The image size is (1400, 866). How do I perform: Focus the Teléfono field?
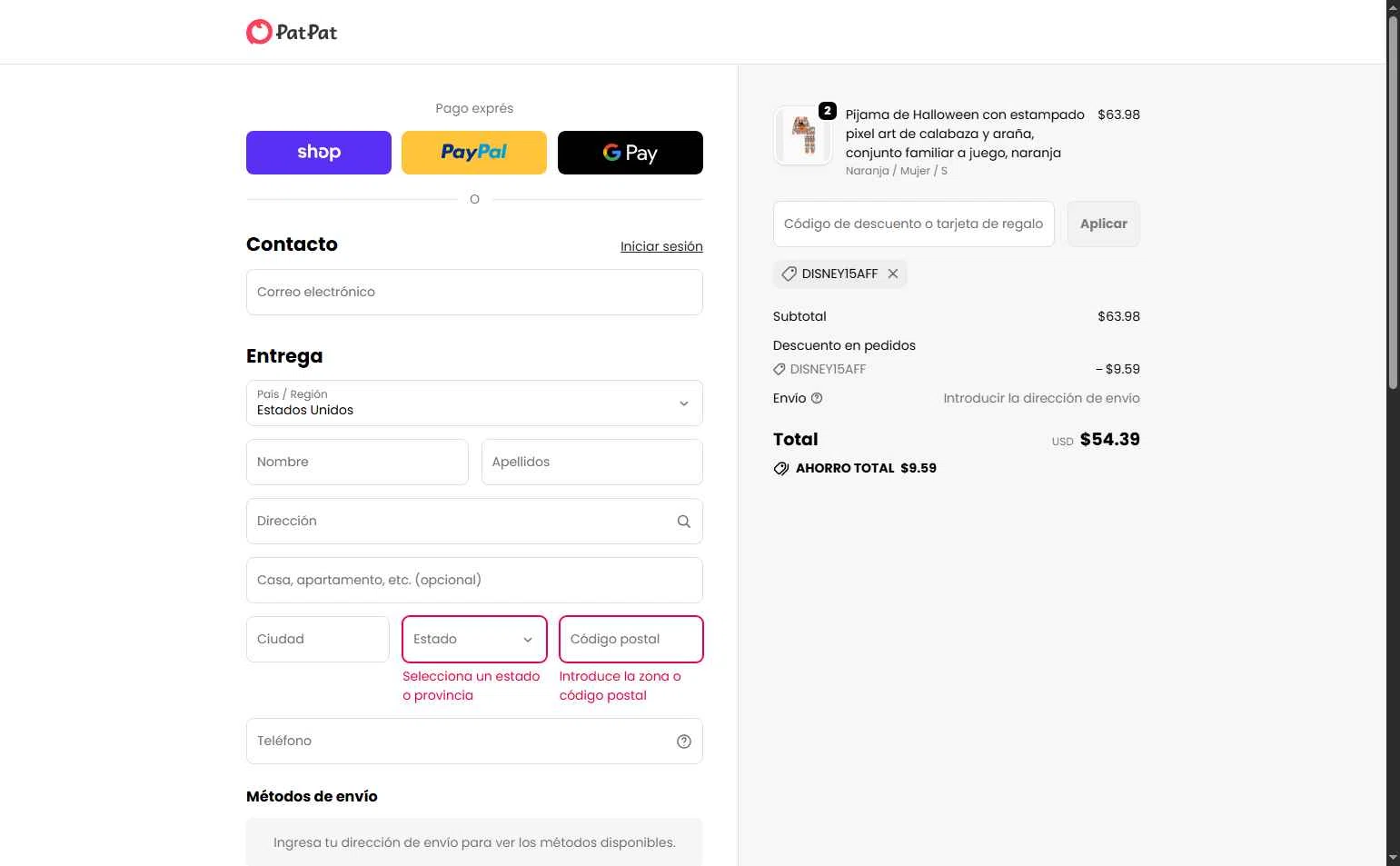pyautogui.click(x=474, y=741)
